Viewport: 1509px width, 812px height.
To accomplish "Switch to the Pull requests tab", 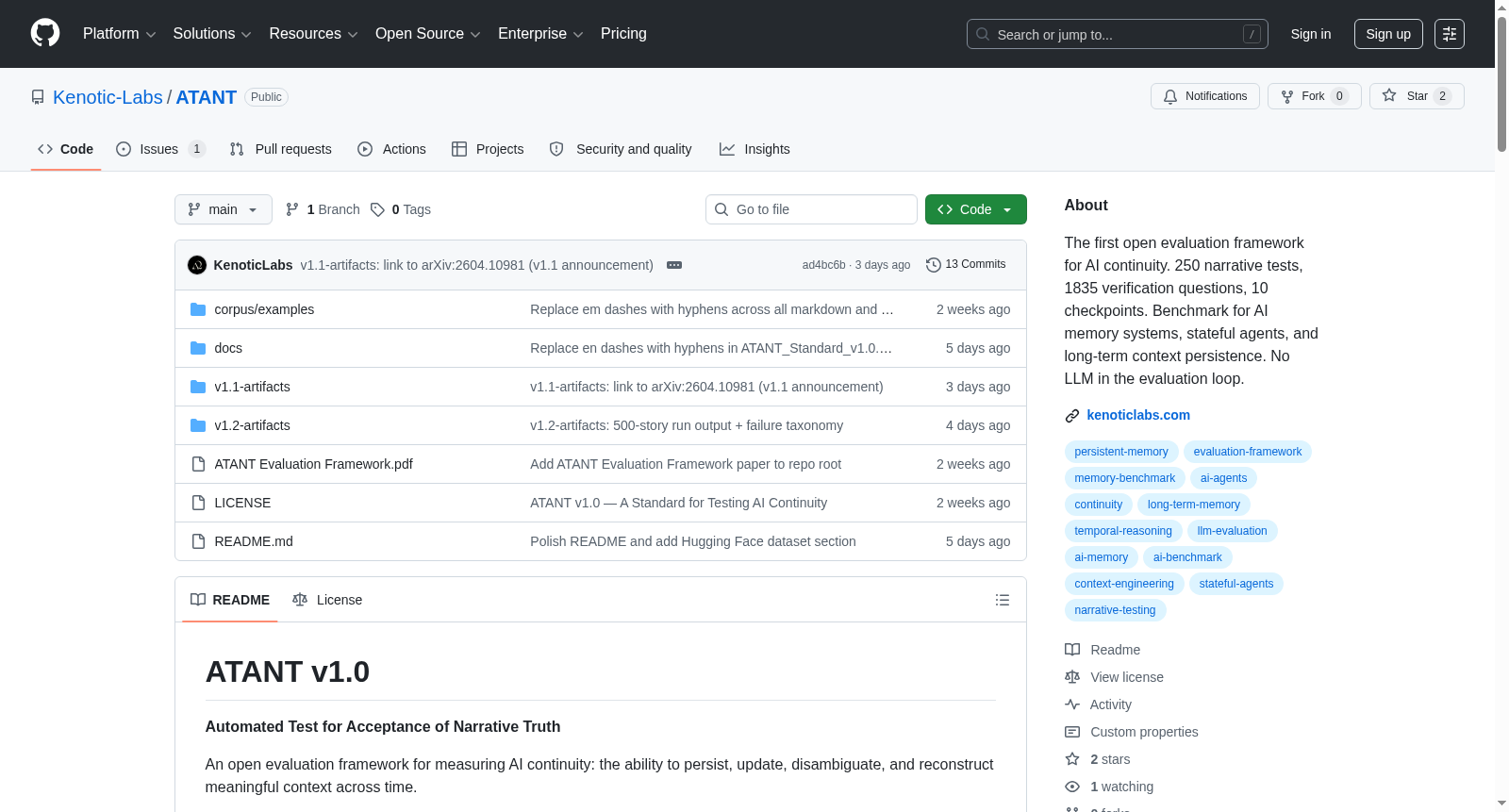I will coord(280,149).
